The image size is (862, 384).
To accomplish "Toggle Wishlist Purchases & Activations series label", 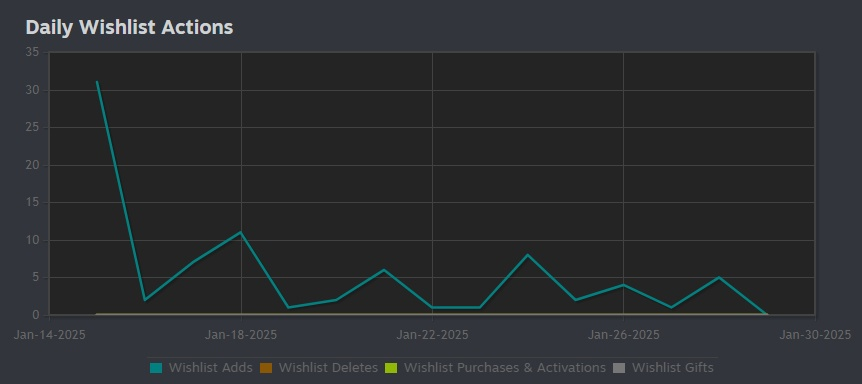I will coord(505,368).
